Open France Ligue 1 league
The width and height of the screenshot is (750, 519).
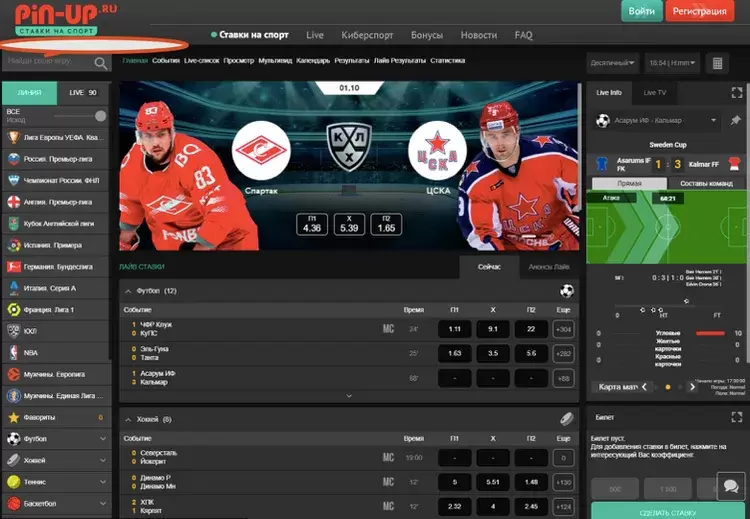(x=55, y=310)
